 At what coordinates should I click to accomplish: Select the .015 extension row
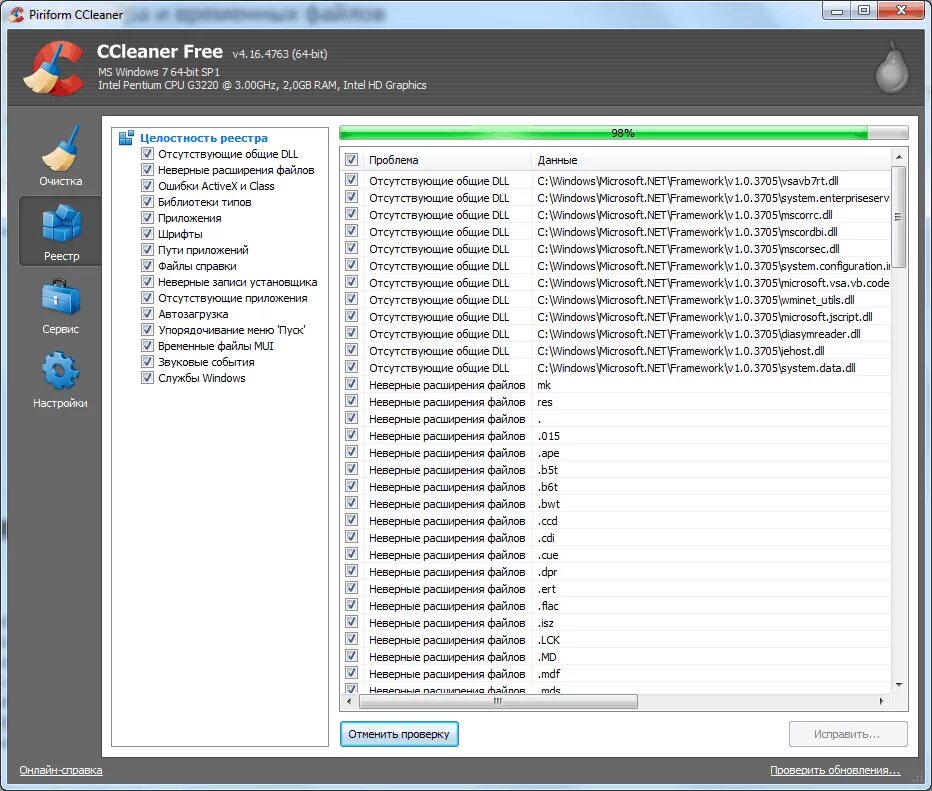tap(616, 436)
